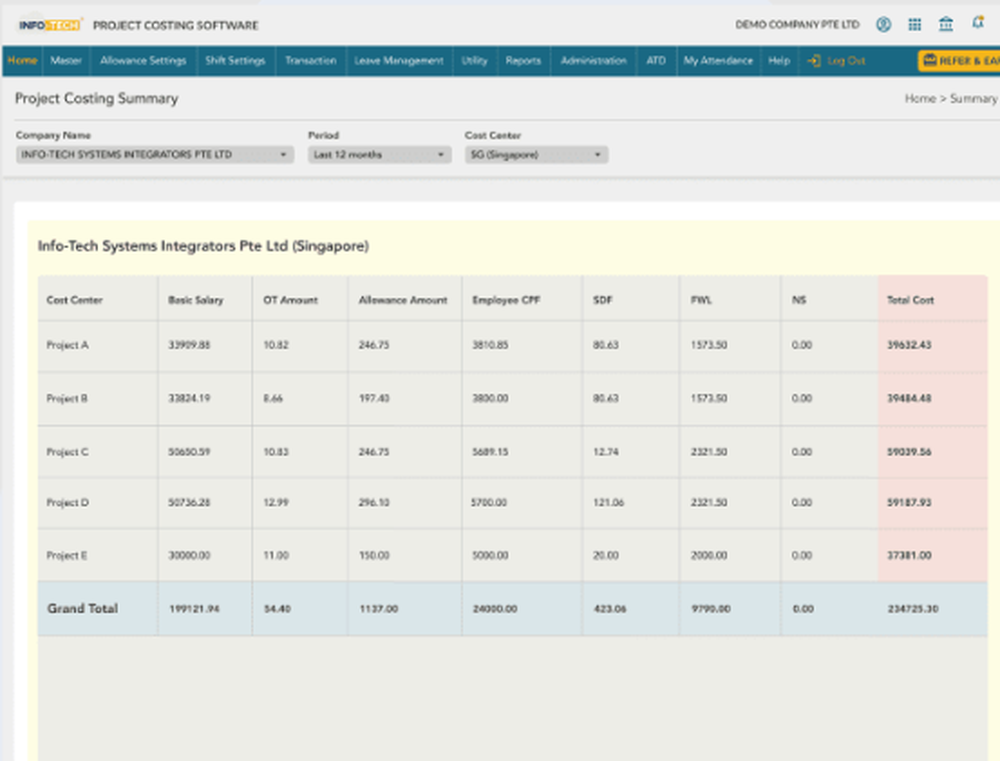Click the Cost Center column header

point(74,300)
